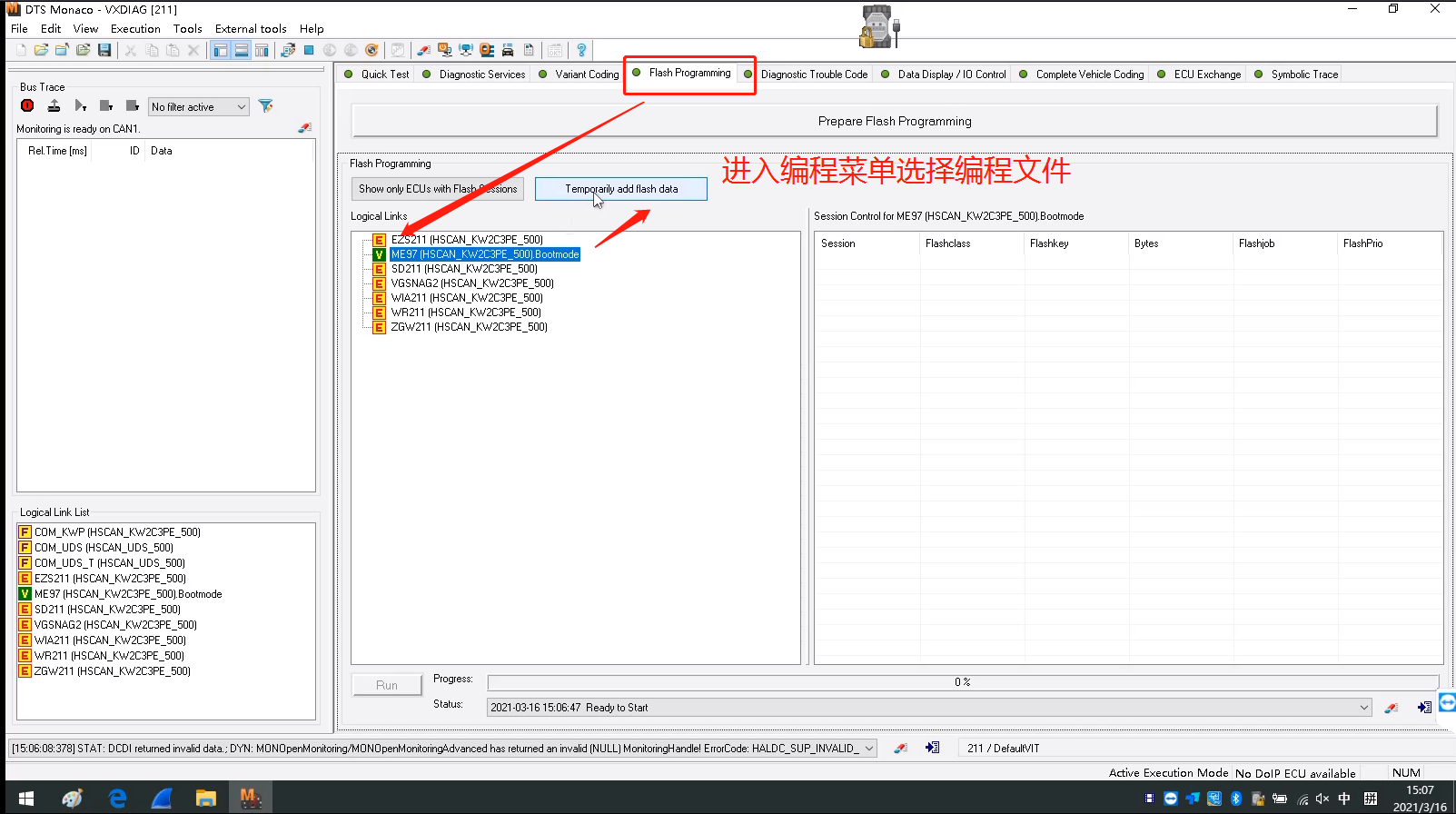
Task: Select EZS211 in the Logical Links tree
Action: pyautogui.click(x=467, y=240)
